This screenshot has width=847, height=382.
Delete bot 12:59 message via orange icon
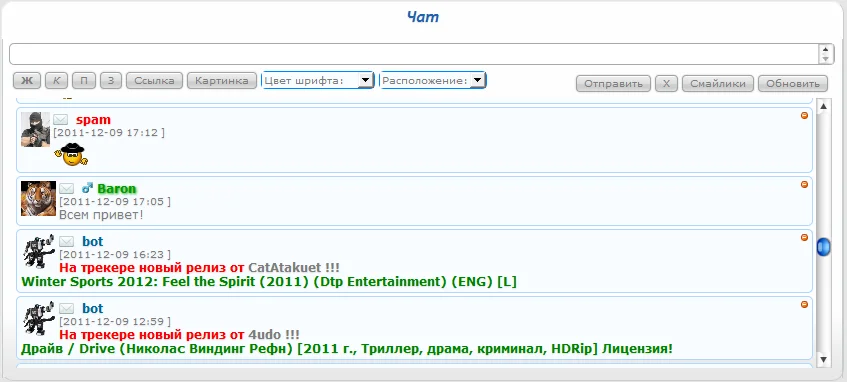coord(804,304)
